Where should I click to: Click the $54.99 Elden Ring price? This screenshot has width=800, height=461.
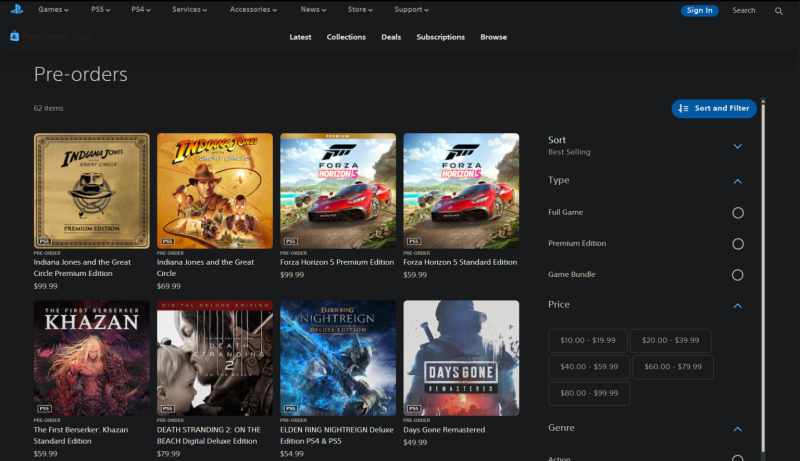click(x=292, y=454)
